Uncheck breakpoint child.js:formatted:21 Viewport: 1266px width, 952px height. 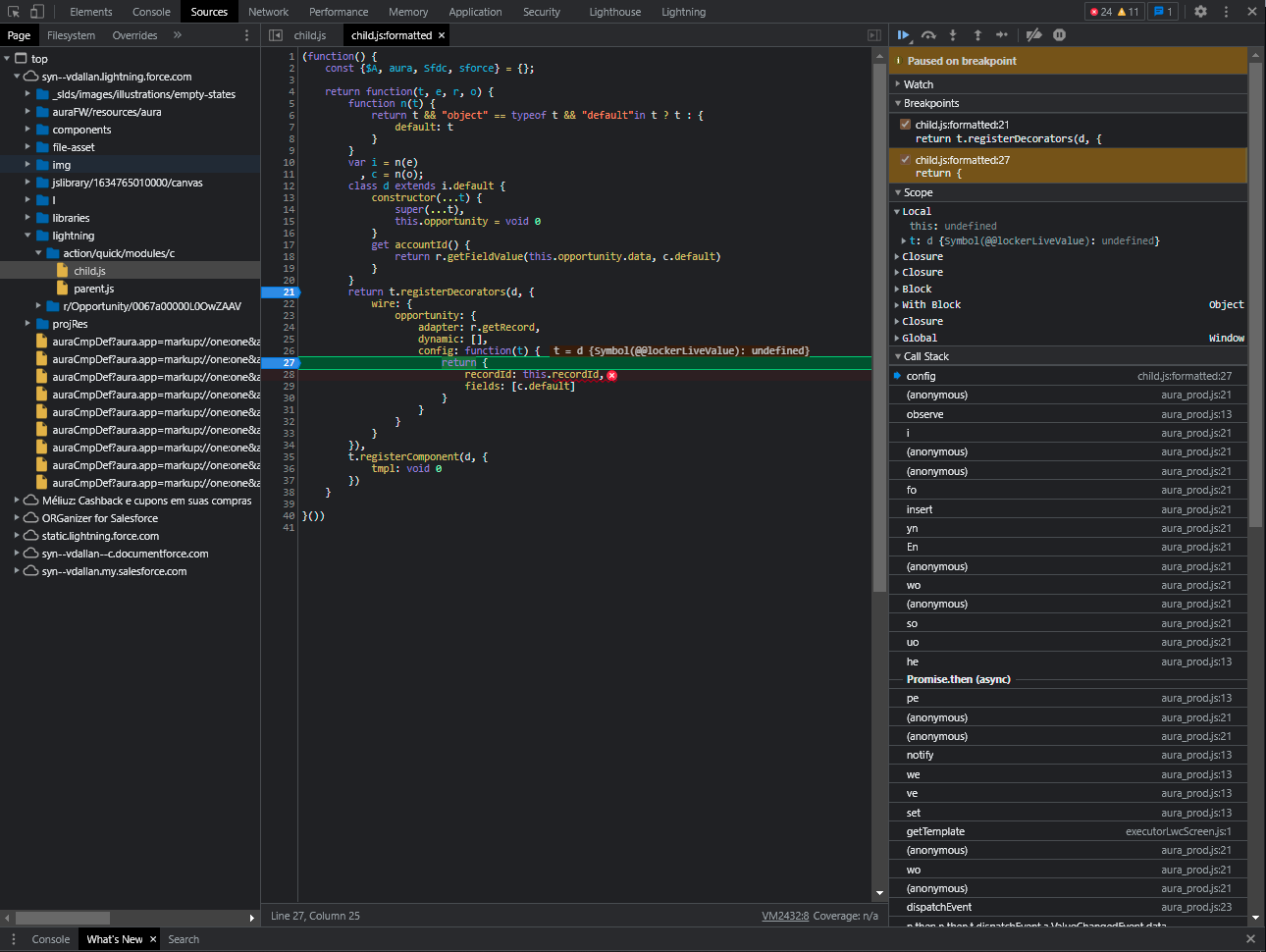tap(905, 125)
